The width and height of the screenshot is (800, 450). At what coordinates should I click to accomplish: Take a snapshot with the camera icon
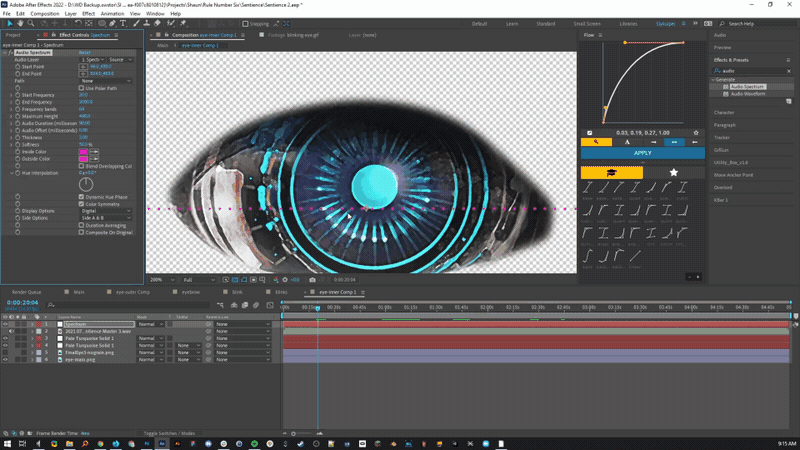point(312,280)
